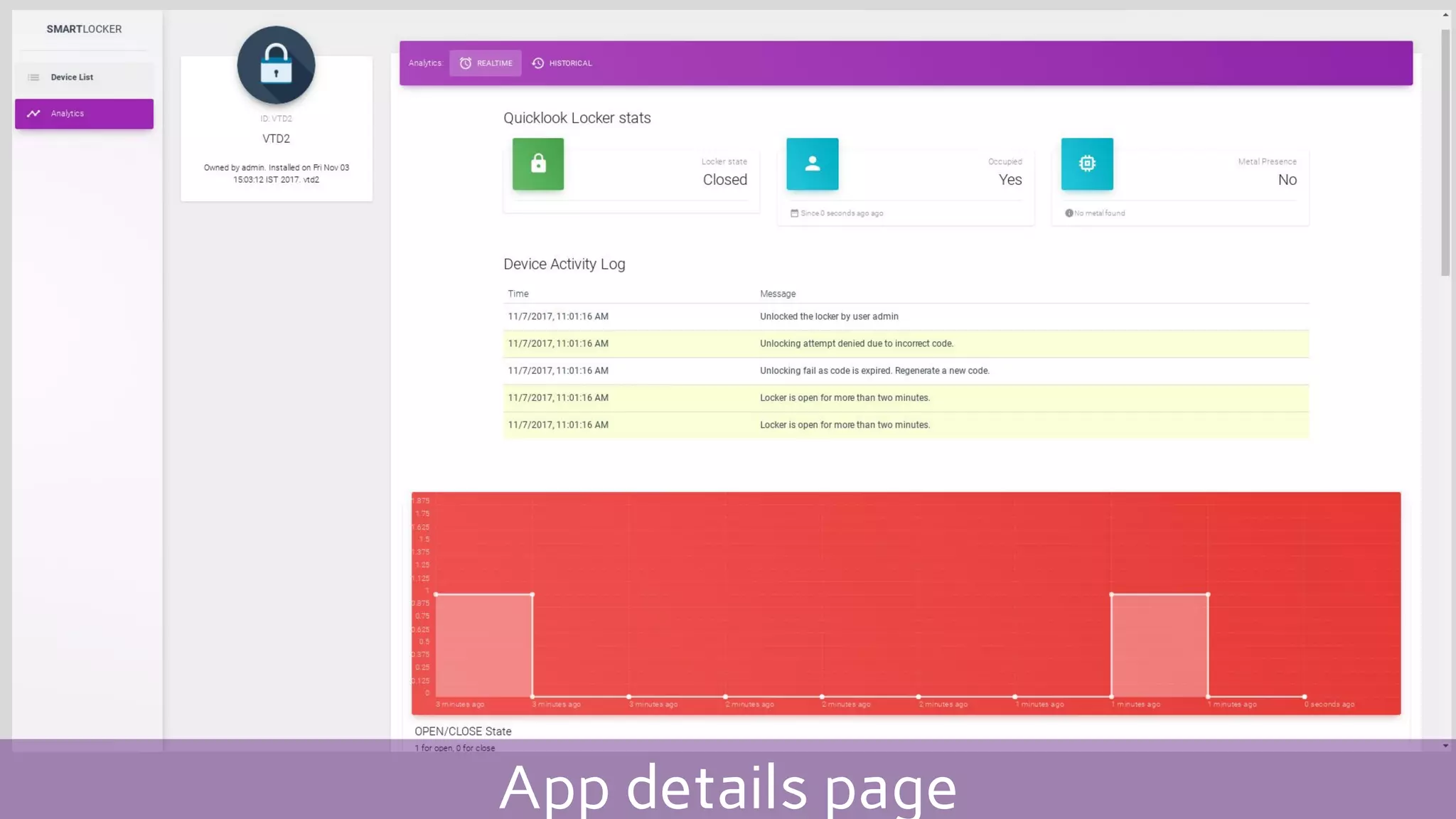Switch to the HISTORICAL analytics tab
Image resolution: width=1456 pixels, height=819 pixels.
click(x=562, y=63)
